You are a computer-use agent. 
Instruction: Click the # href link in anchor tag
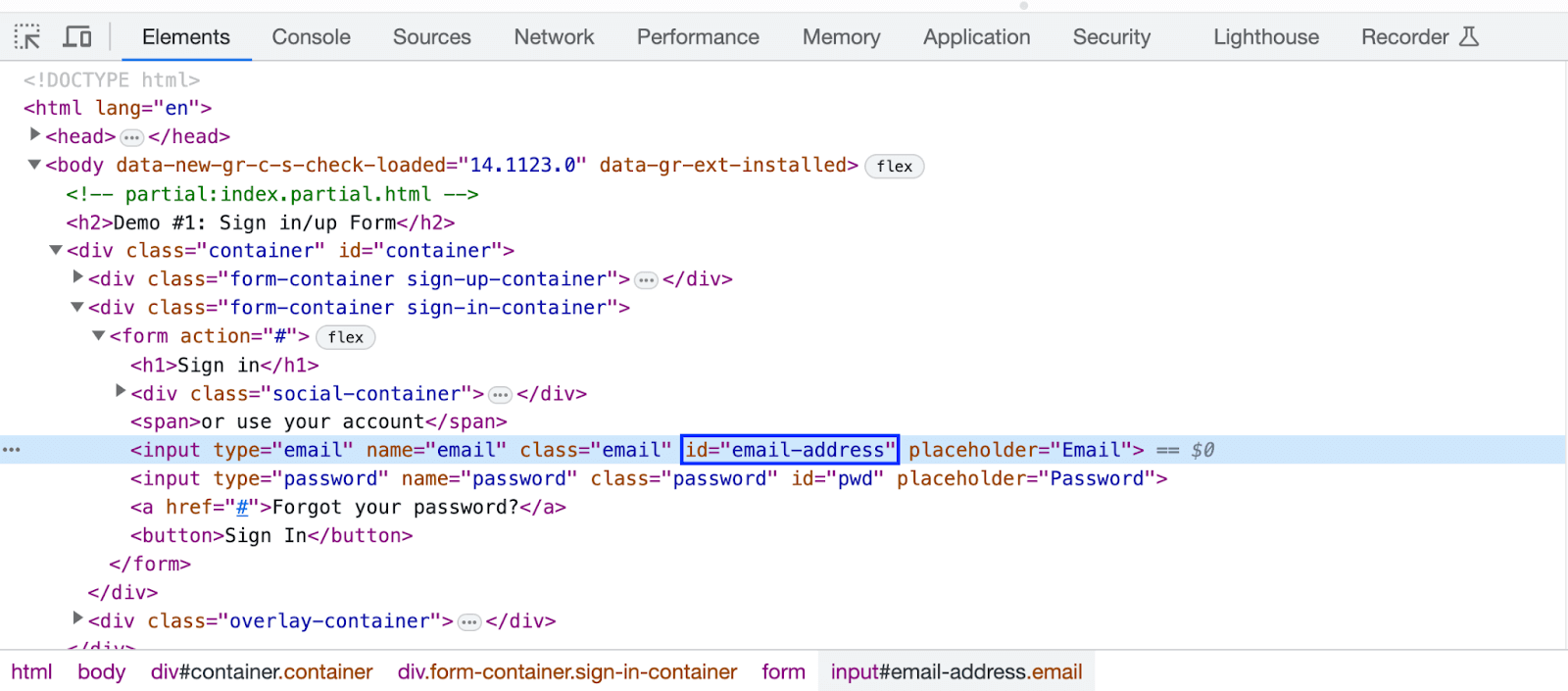[242, 508]
